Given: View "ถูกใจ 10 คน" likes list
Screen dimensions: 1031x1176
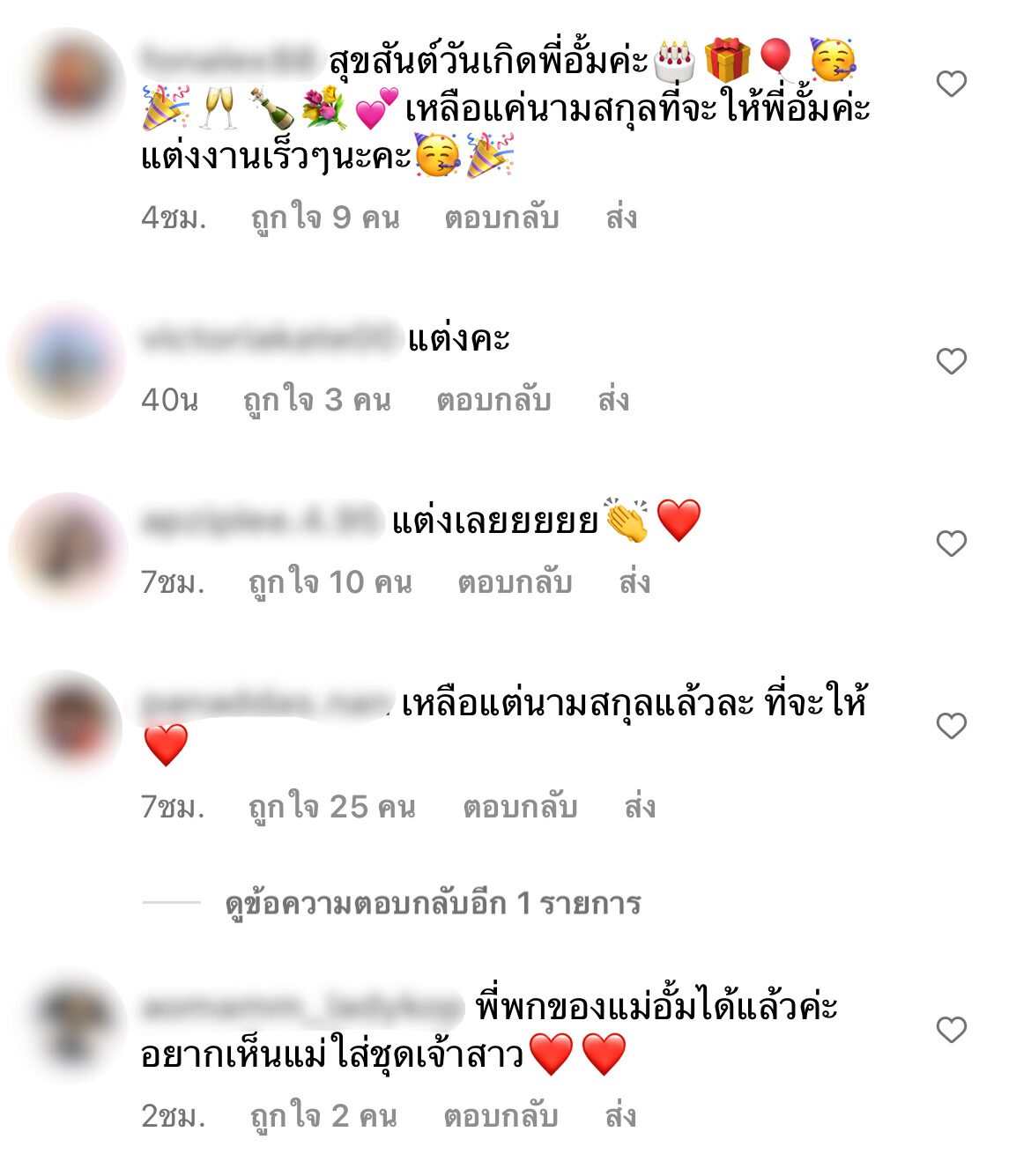Looking at the screenshot, I should coord(330,583).
